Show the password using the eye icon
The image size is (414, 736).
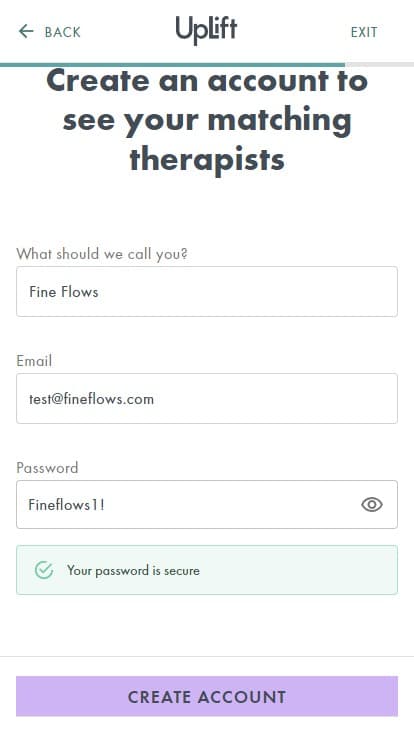[x=372, y=505]
